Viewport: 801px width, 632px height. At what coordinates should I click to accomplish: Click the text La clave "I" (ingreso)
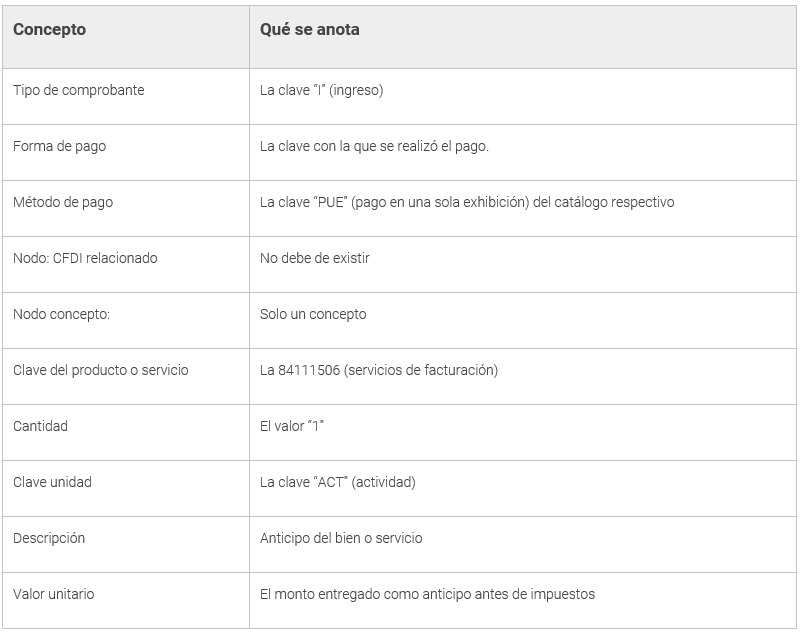(x=321, y=90)
